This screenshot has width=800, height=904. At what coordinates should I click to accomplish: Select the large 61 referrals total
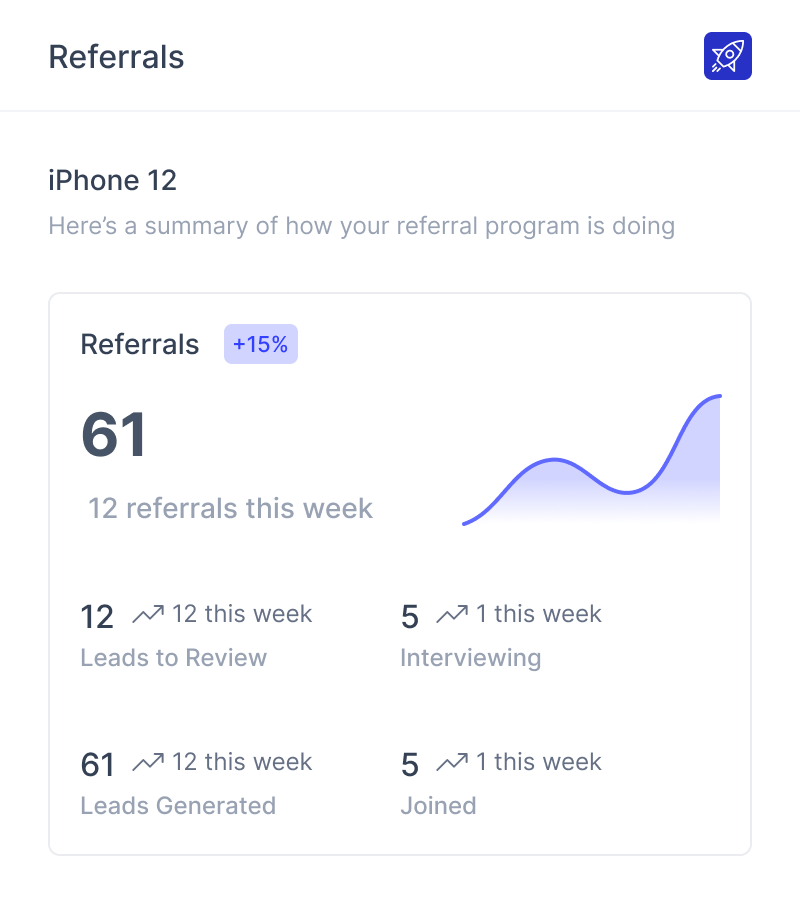(x=114, y=436)
